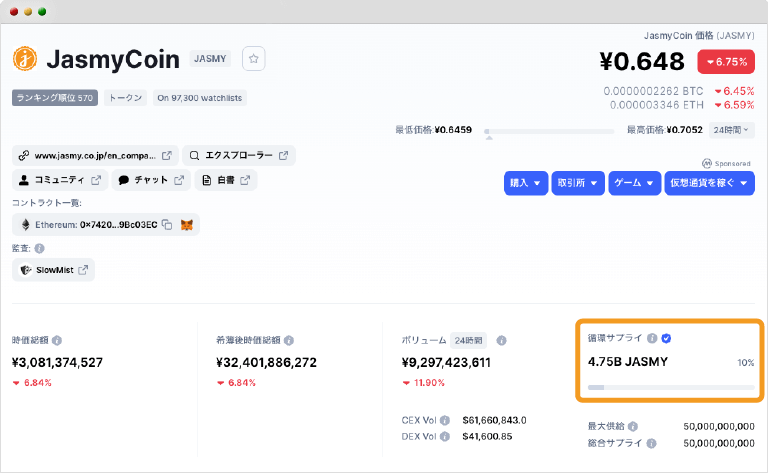Click the magnifier icon in エクスプローラー button
The height and width of the screenshot is (473, 768).
[x=194, y=156]
